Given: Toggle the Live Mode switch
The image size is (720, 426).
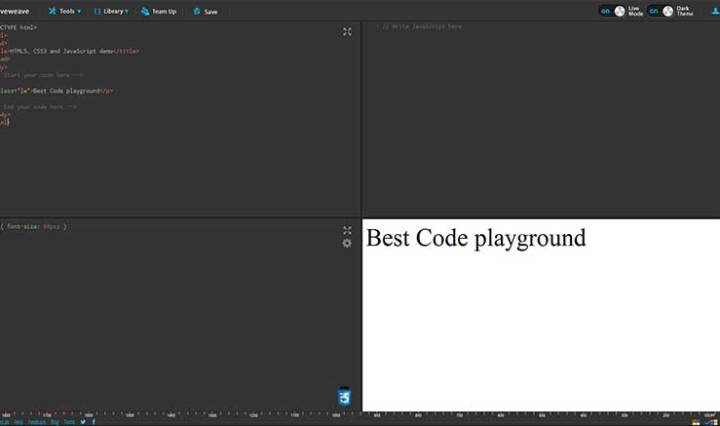Looking at the screenshot, I should [612, 11].
